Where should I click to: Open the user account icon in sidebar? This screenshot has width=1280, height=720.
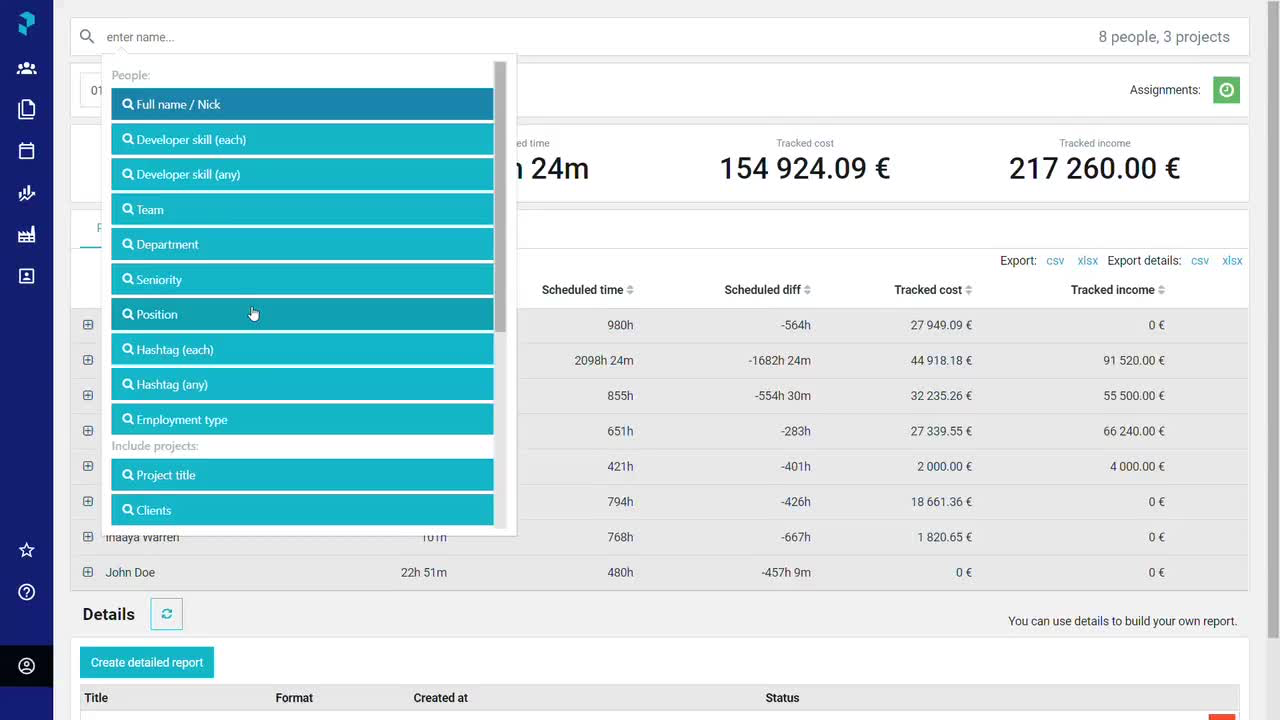[27, 666]
